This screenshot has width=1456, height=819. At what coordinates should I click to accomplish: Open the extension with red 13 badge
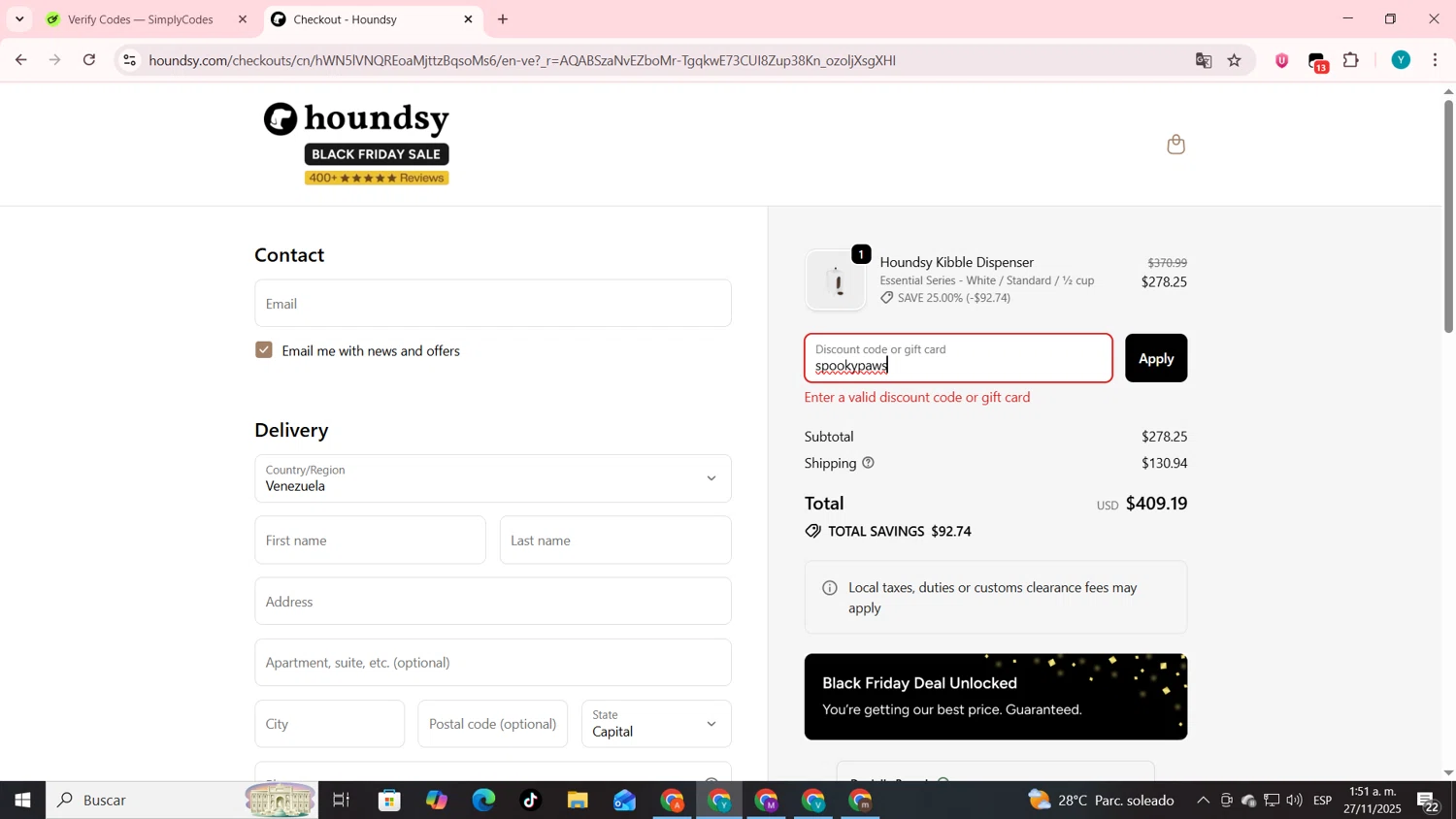click(1318, 61)
